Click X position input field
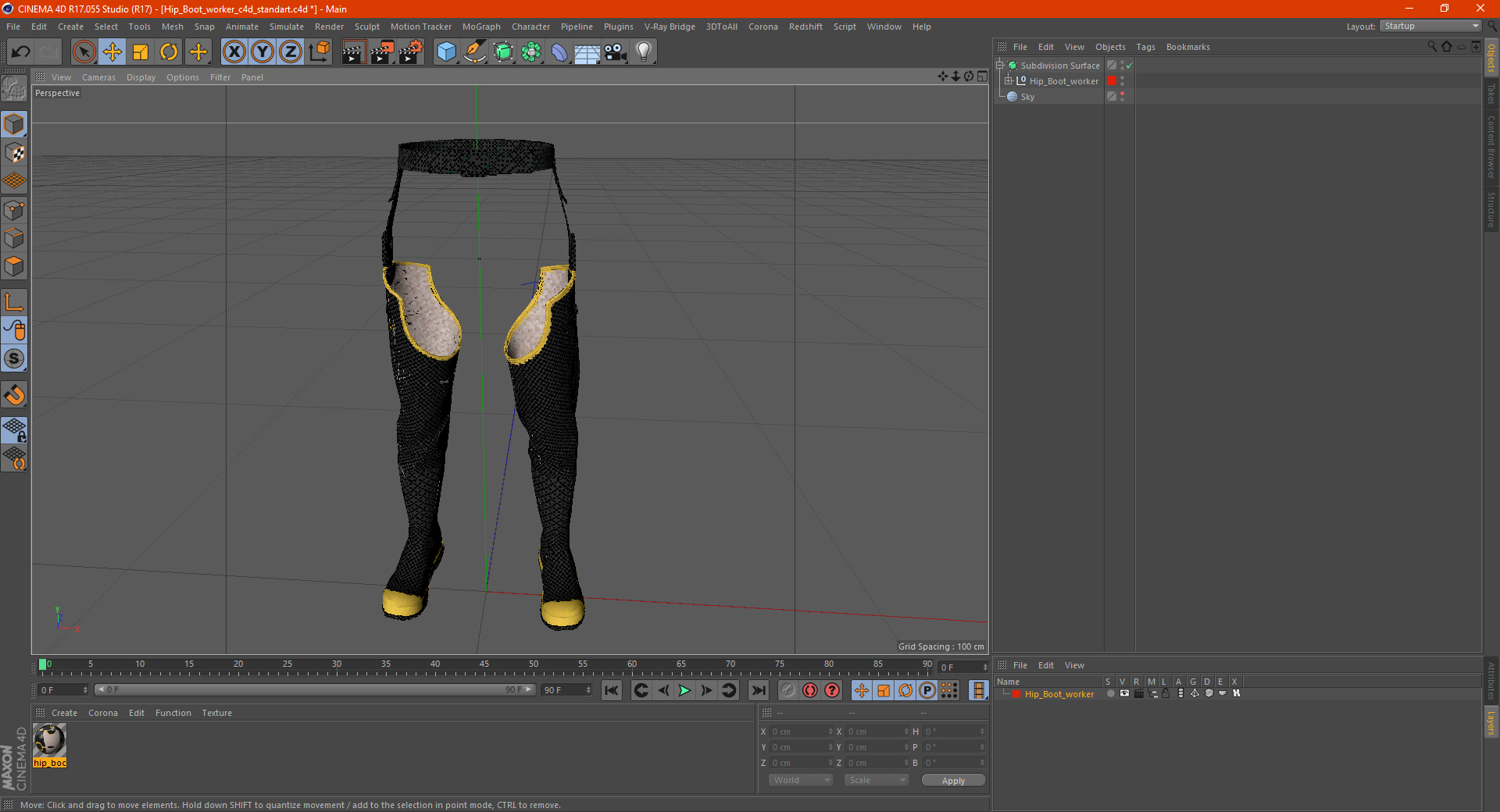The image size is (1500, 812). click(x=802, y=732)
